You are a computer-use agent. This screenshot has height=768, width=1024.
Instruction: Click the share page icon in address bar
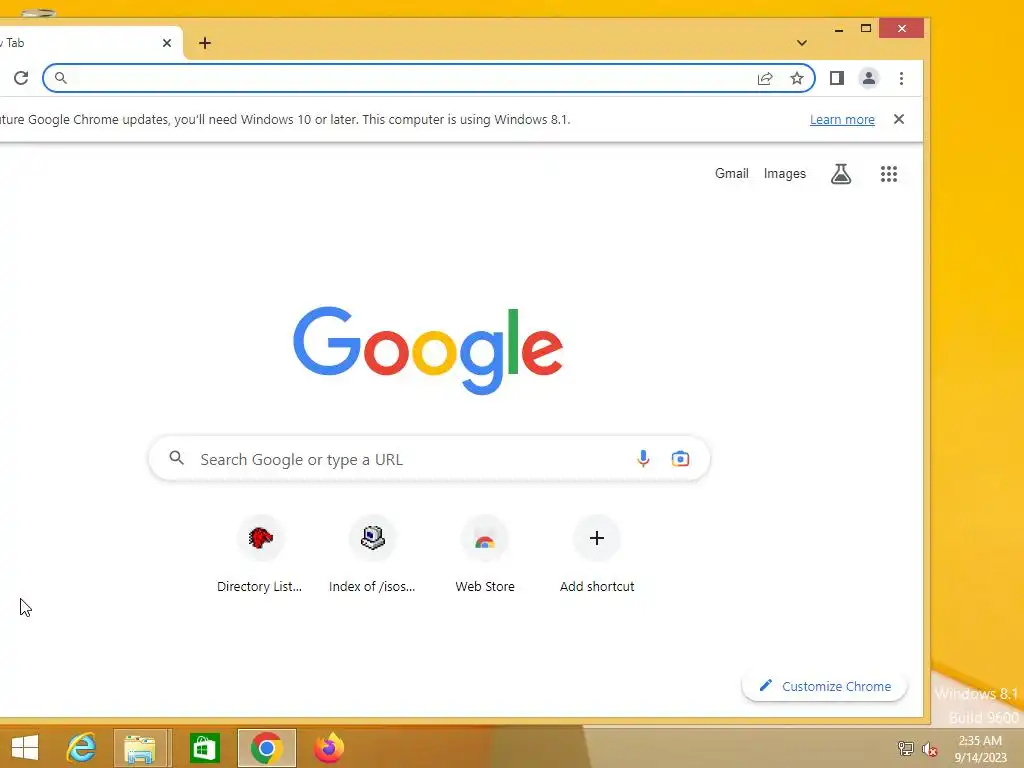click(x=765, y=78)
